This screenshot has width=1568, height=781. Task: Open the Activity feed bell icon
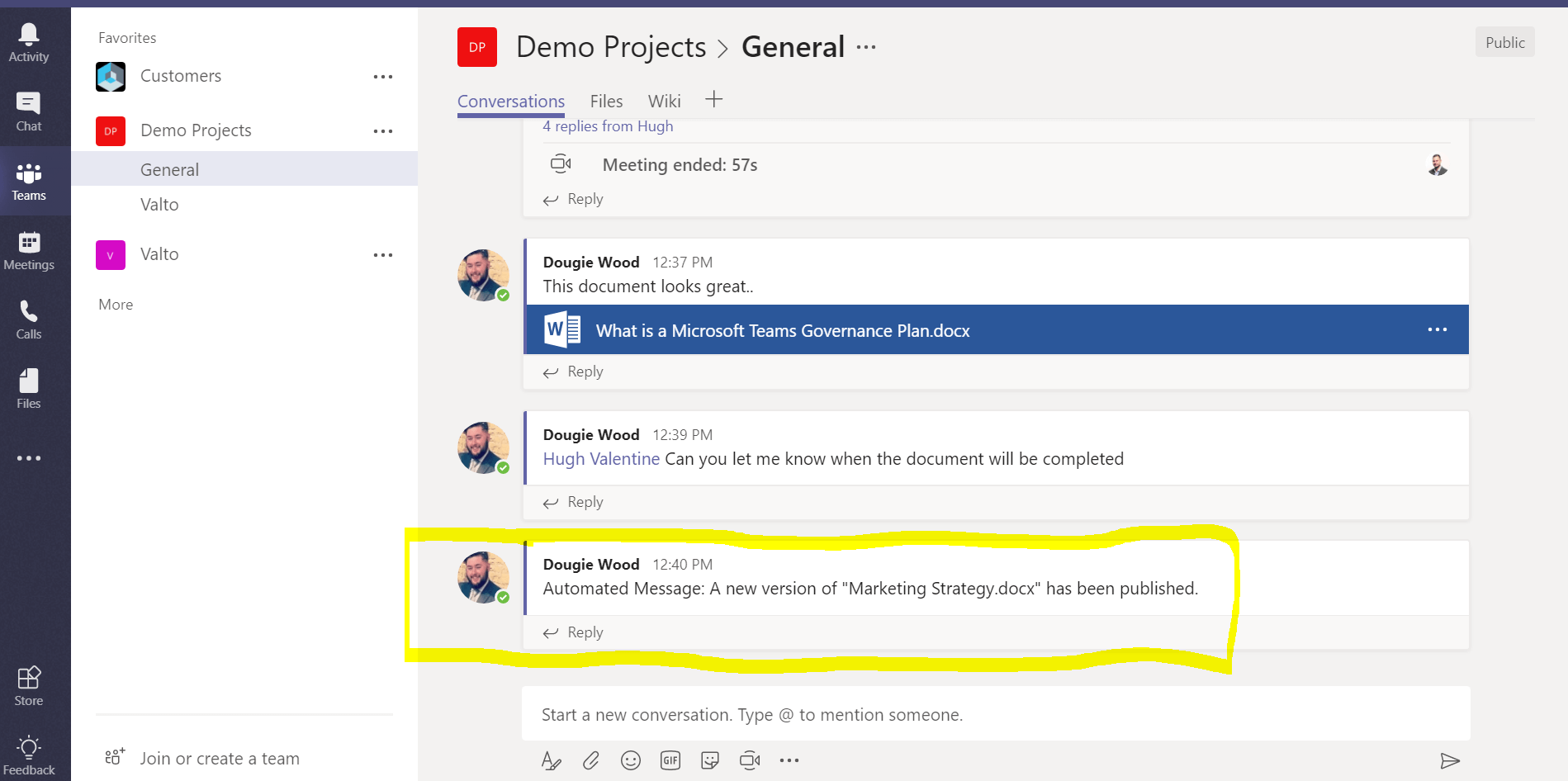(x=29, y=42)
